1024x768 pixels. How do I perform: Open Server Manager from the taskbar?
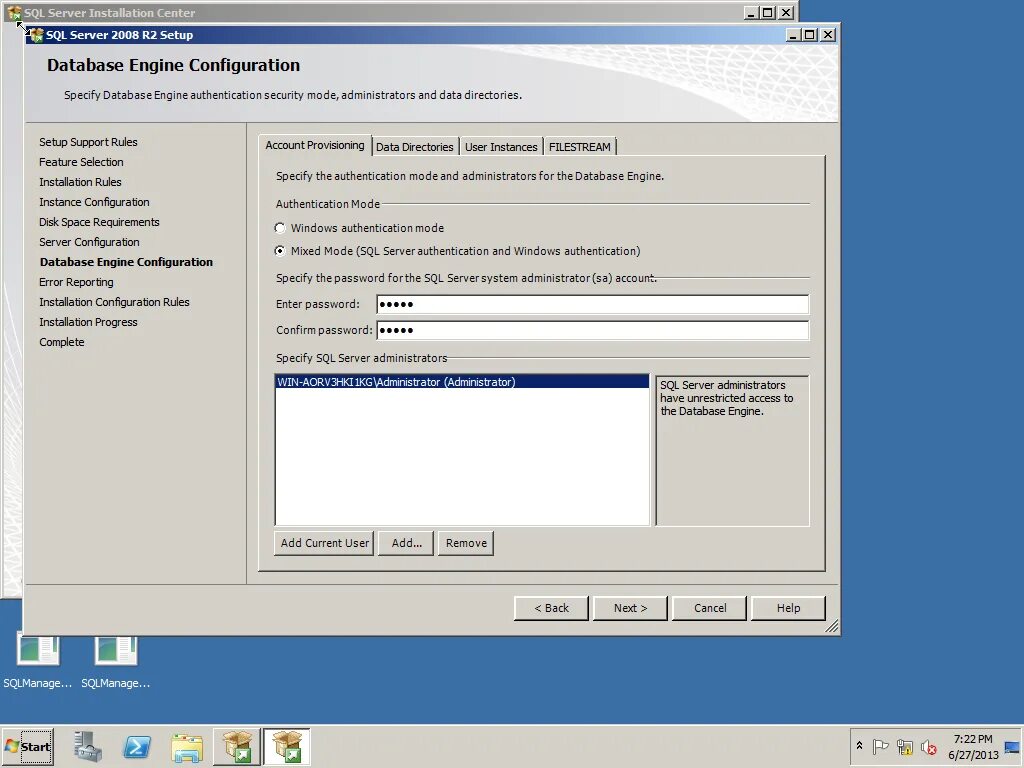tap(88, 747)
